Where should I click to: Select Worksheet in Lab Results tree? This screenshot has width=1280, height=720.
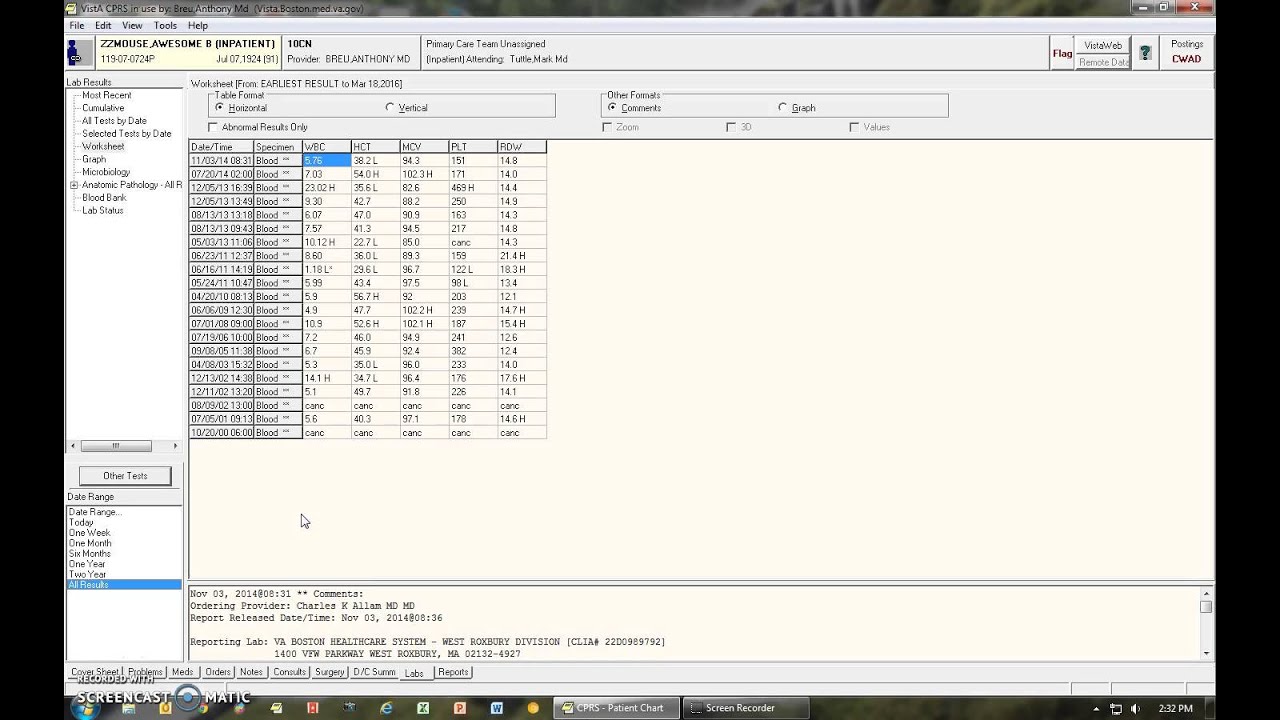(x=103, y=147)
